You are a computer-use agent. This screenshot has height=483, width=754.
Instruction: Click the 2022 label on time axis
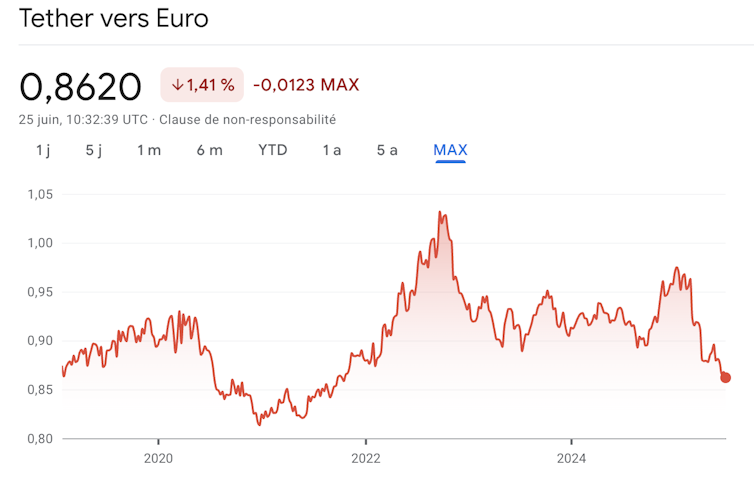click(365, 459)
